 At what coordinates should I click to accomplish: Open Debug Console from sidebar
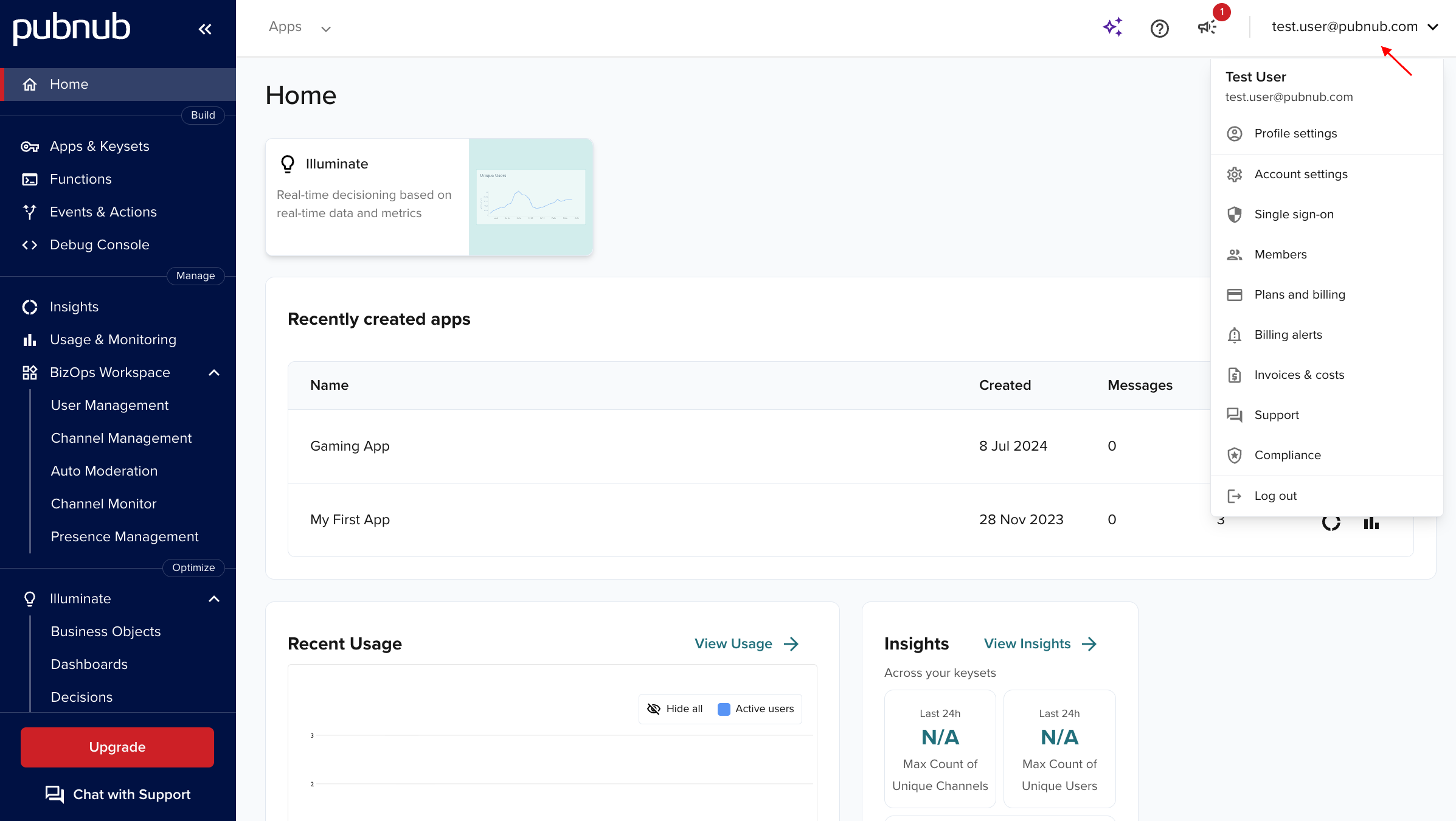99,244
